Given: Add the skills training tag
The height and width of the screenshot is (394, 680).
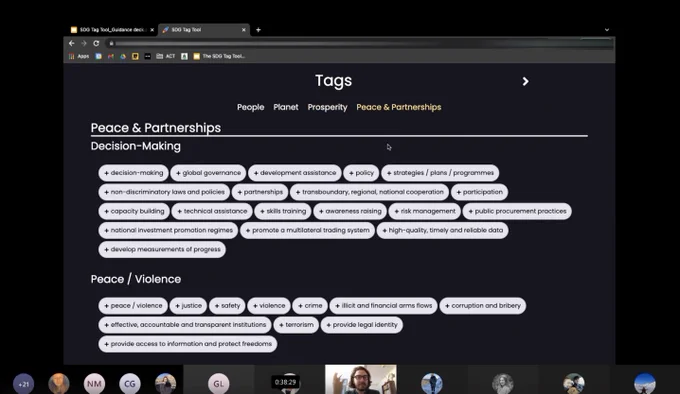Looking at the screenshot, I should [x=283, y=211].
